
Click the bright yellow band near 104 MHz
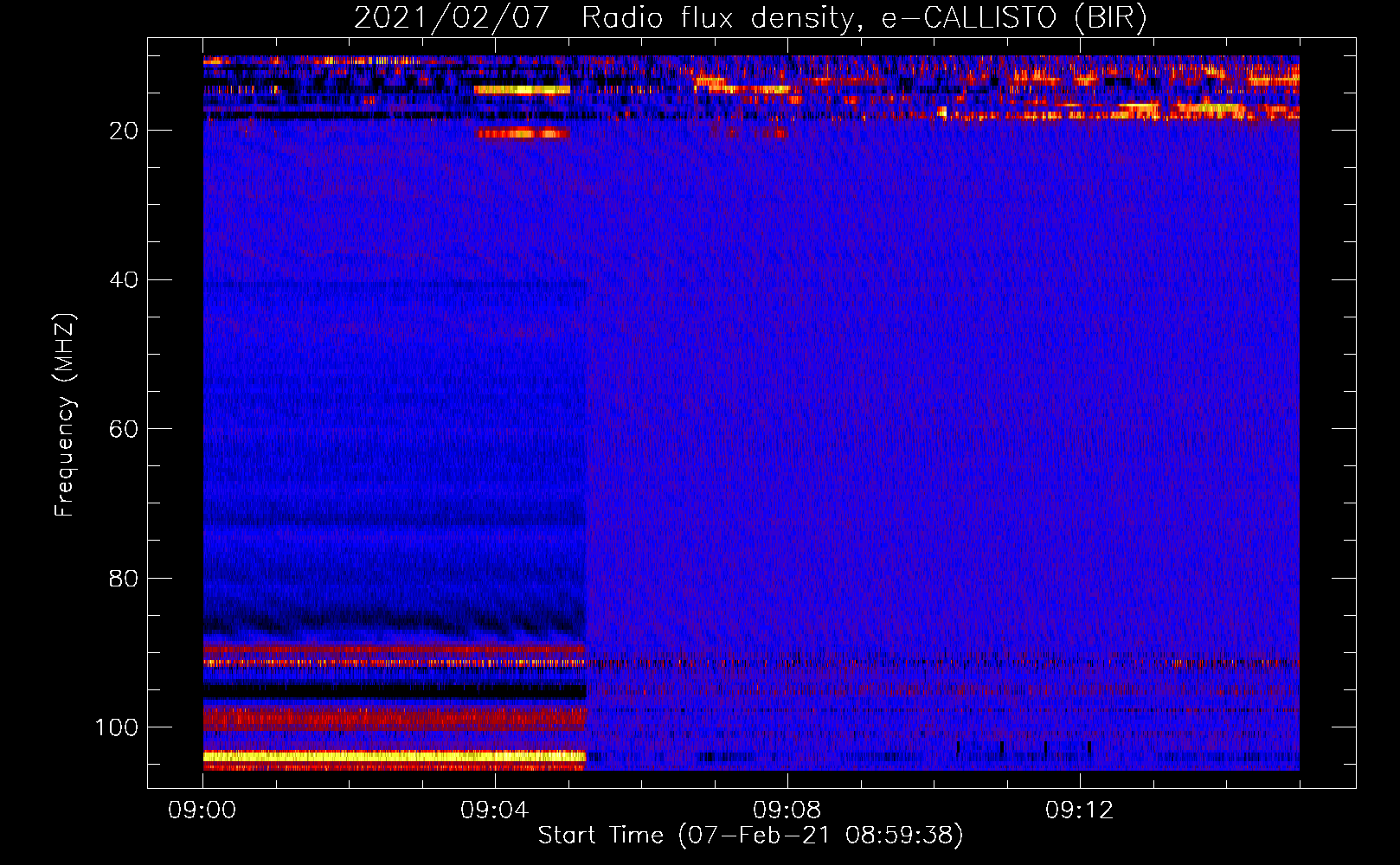[x=395, y=756]
